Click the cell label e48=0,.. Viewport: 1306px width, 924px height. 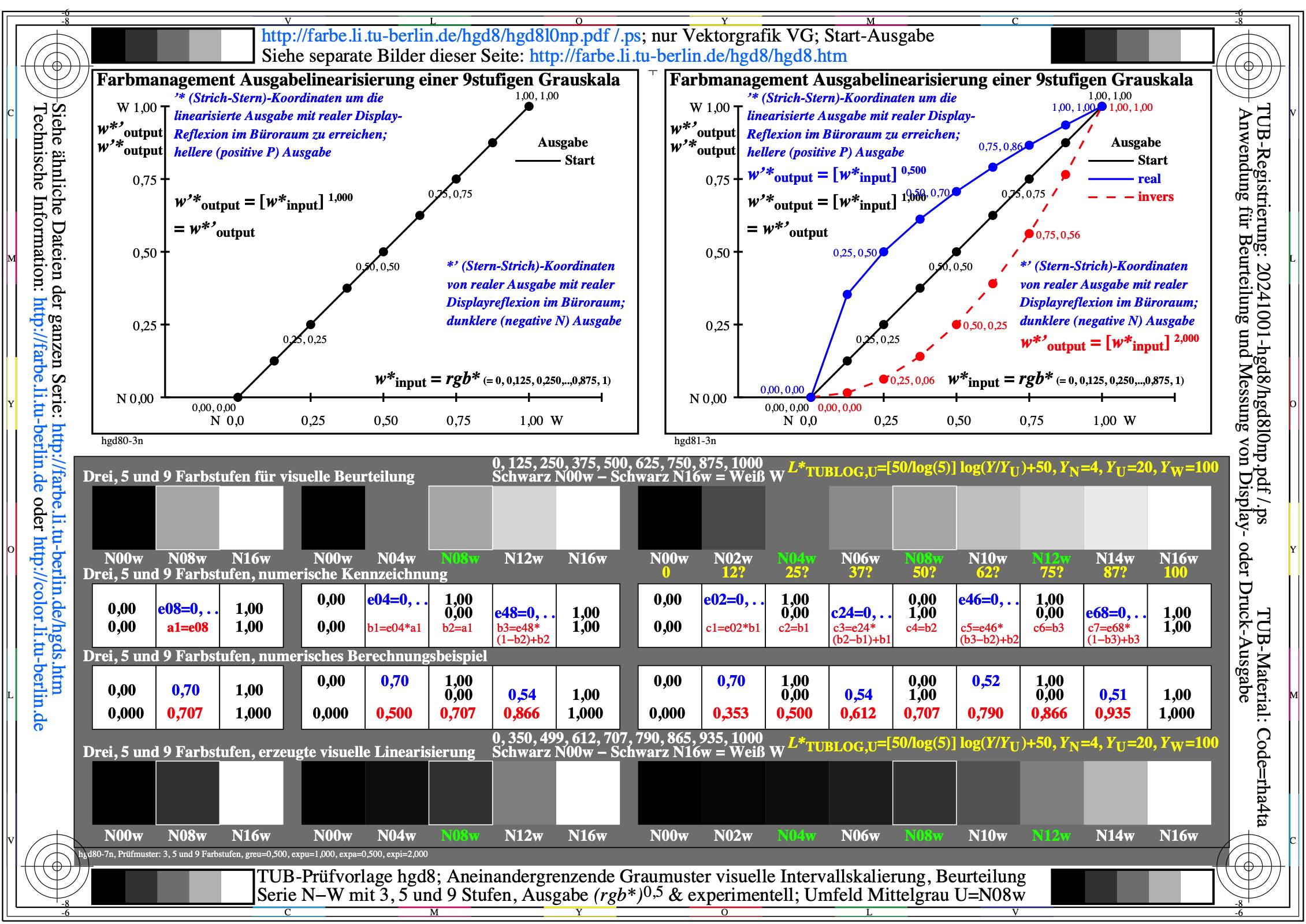(x=524, y=613)
